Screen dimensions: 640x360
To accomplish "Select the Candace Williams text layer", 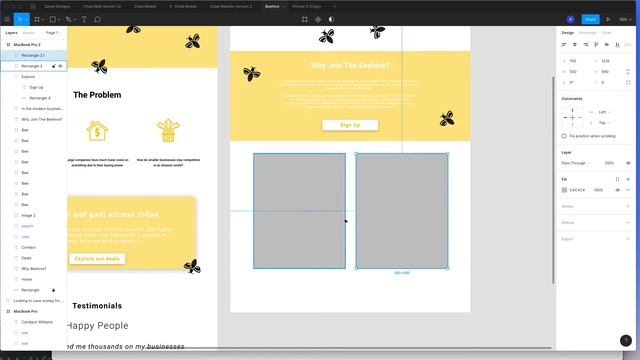I will (x=34, y=322).
